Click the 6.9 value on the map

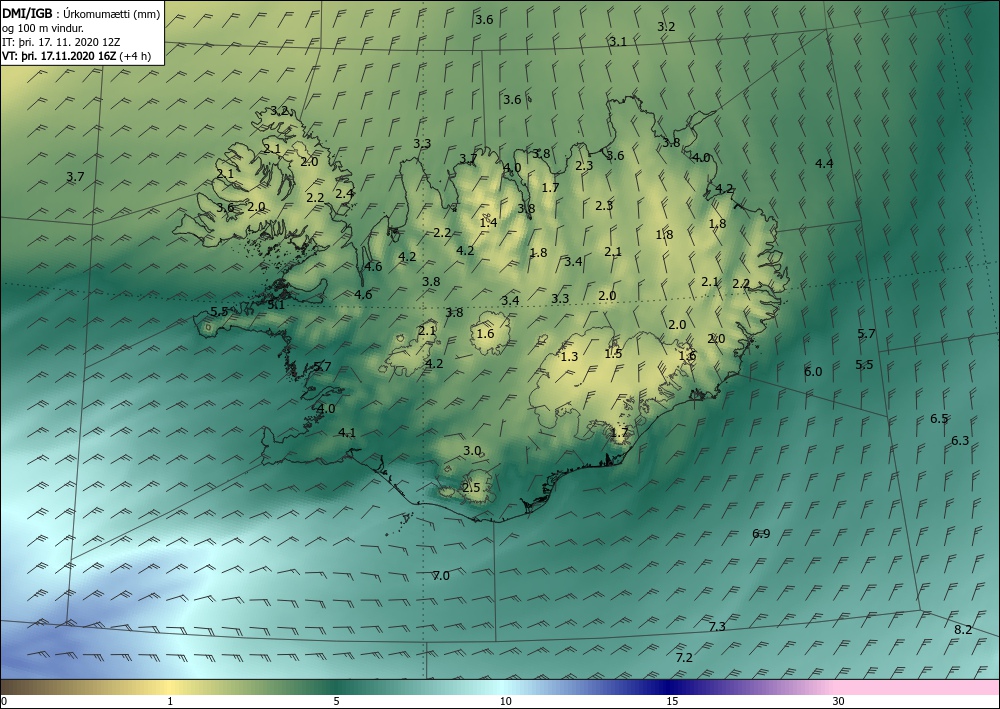(761, 534)
